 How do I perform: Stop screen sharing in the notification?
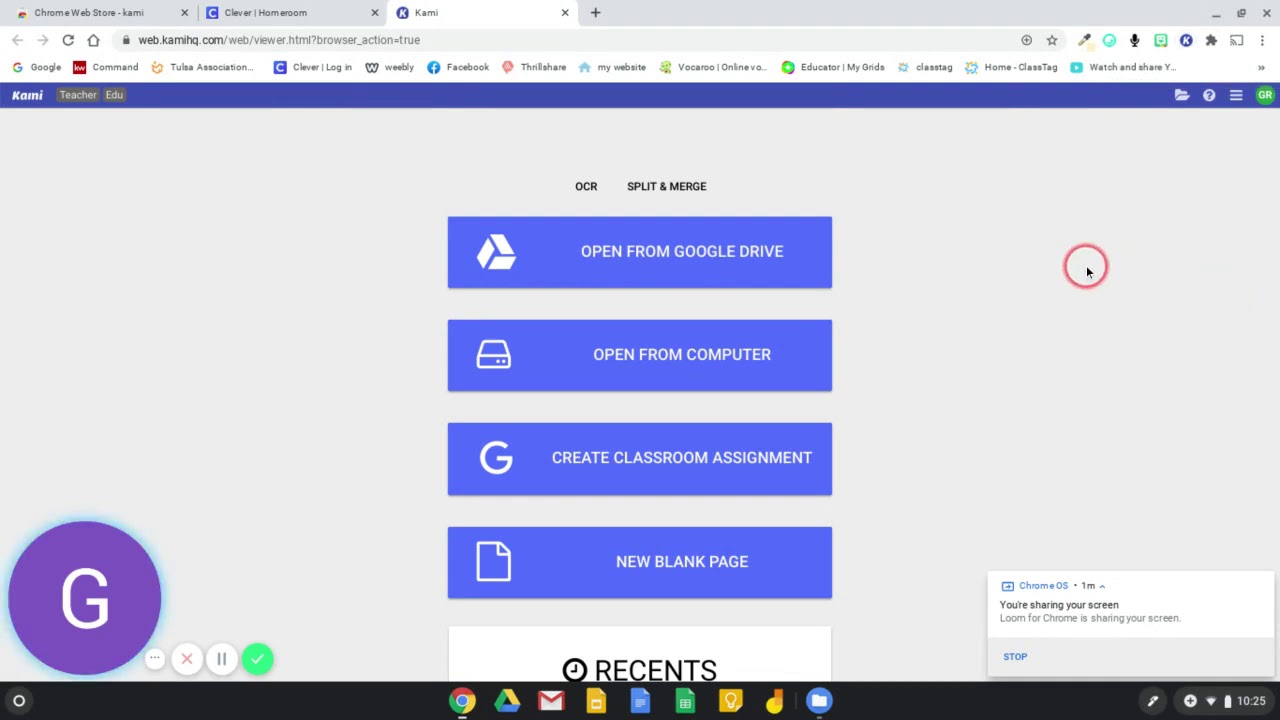(1015, 657)
